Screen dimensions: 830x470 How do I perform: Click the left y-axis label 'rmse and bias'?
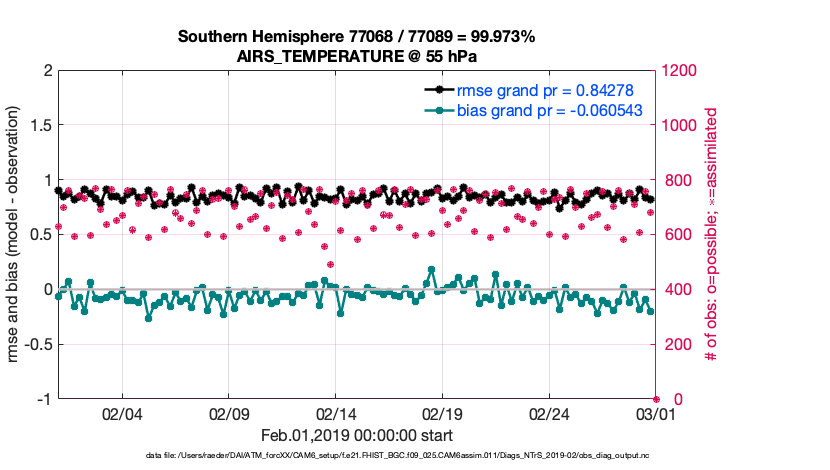[x=16, y=234]
